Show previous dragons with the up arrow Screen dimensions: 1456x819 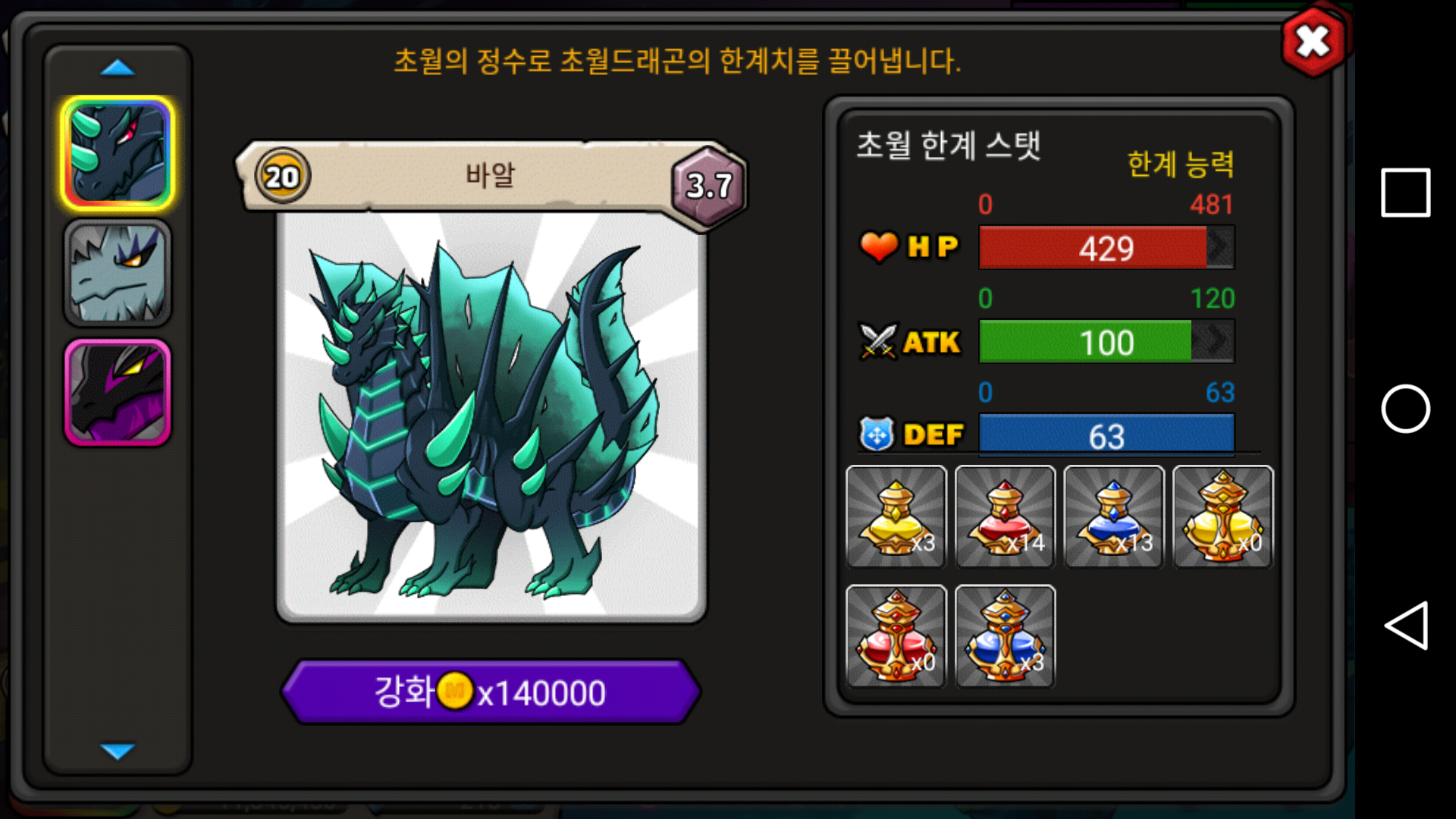(118, 69)
